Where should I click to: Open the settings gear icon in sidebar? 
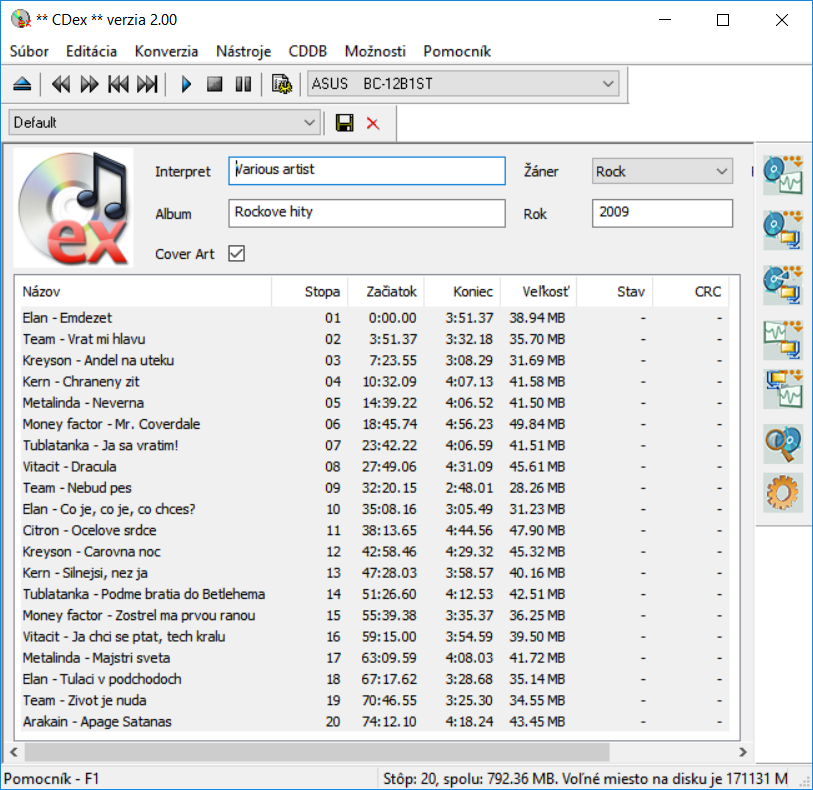click(x=783, y=494)
